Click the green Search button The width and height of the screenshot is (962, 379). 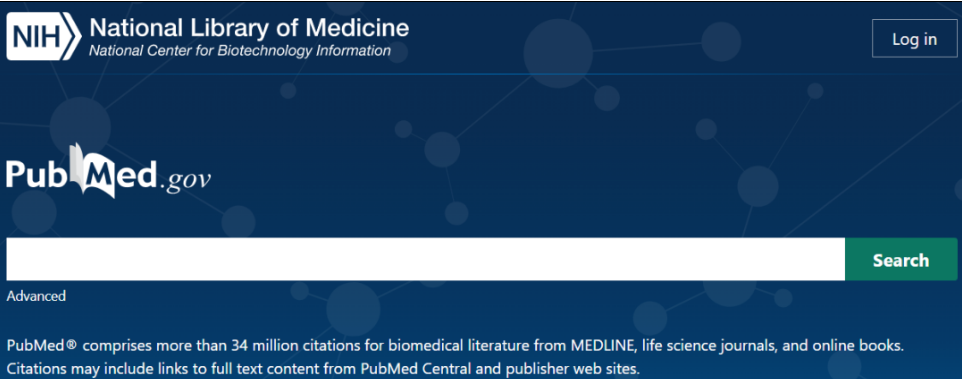tap(901, 259)
